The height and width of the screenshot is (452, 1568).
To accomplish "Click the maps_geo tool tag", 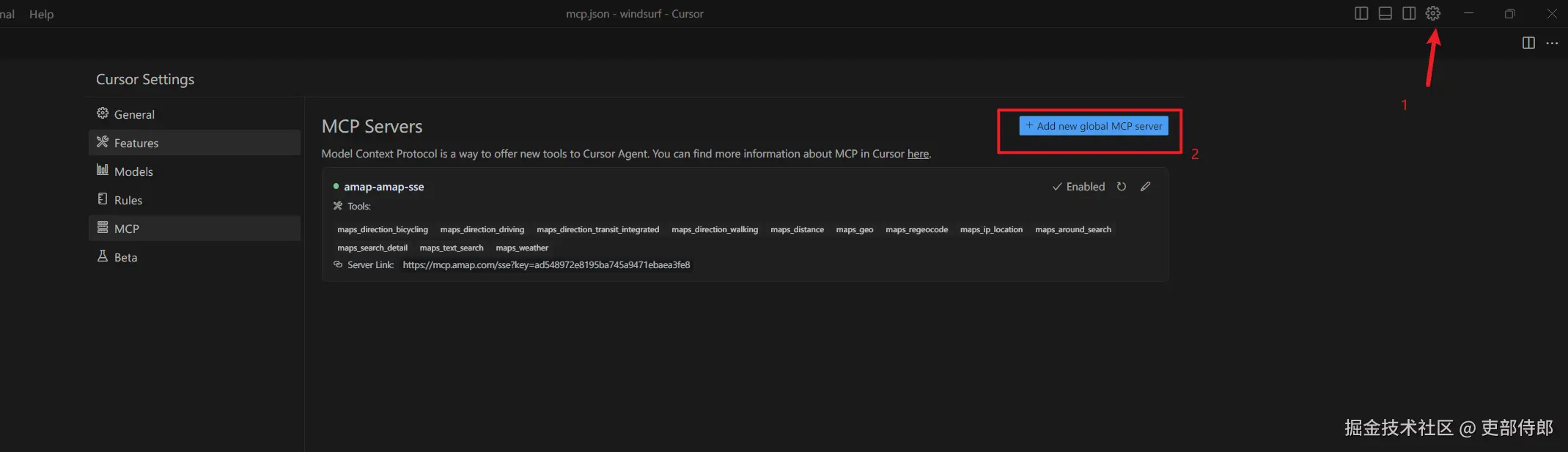I will (x=855, y=229).
